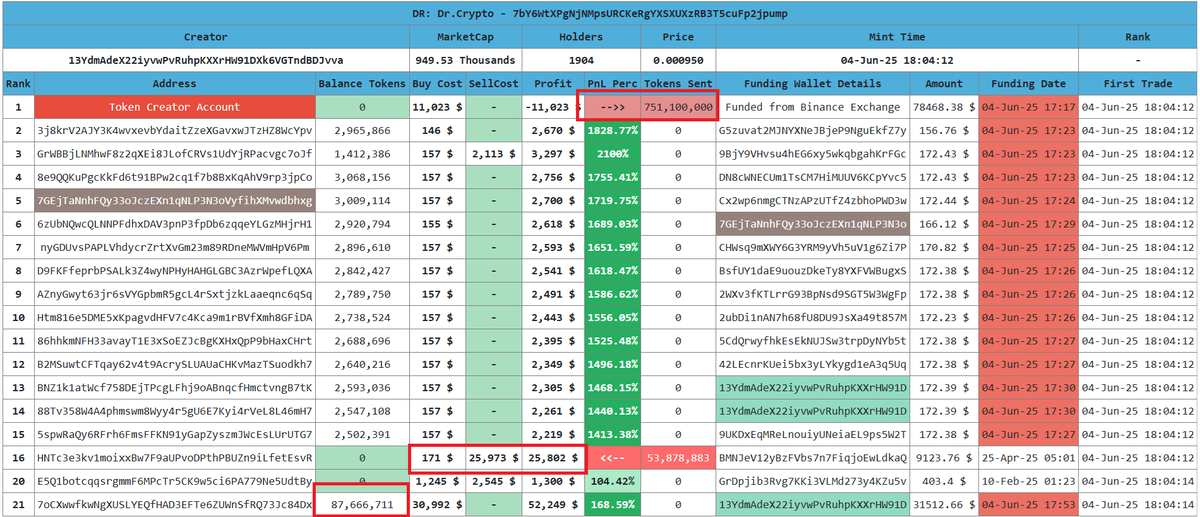The image size is (1200, 517).
Task: Click the address starting with AZnyGwyt63jr6s
Action: [x=174, y=295]
